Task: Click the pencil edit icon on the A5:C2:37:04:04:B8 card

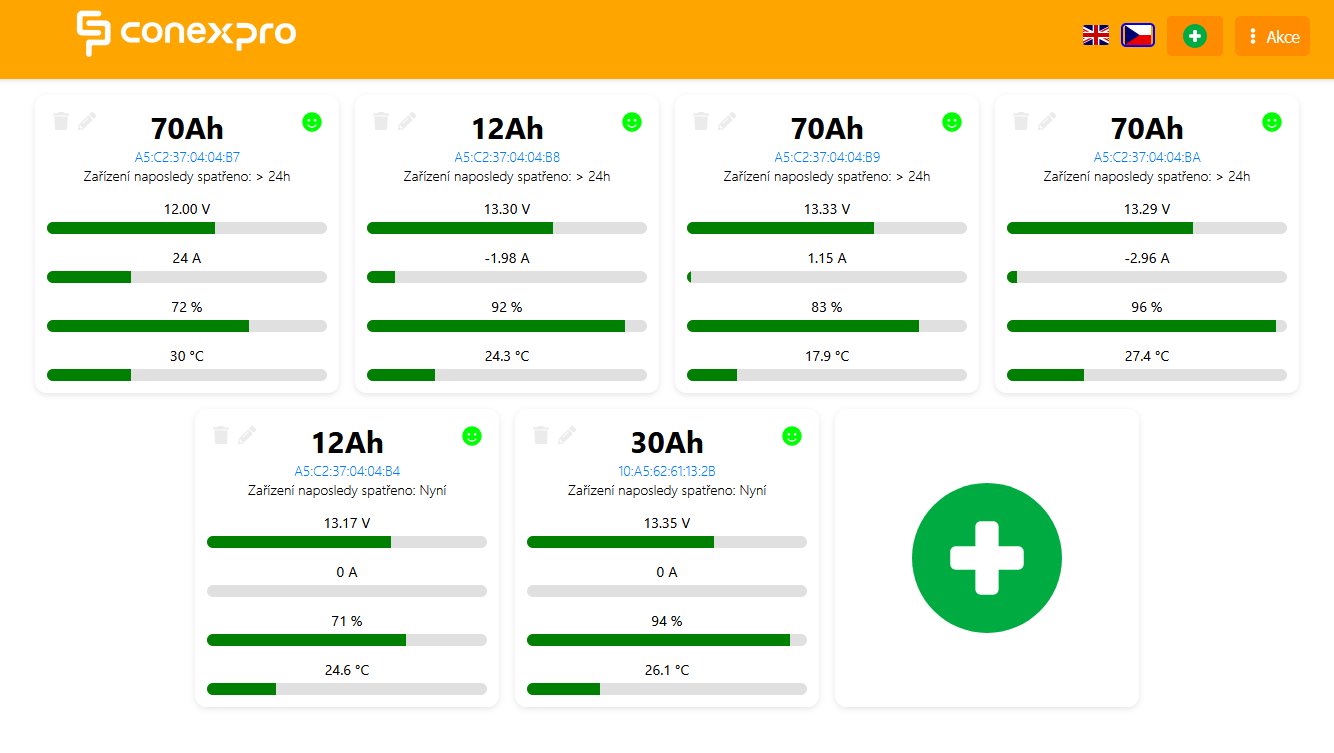Action: pos(407,121)
